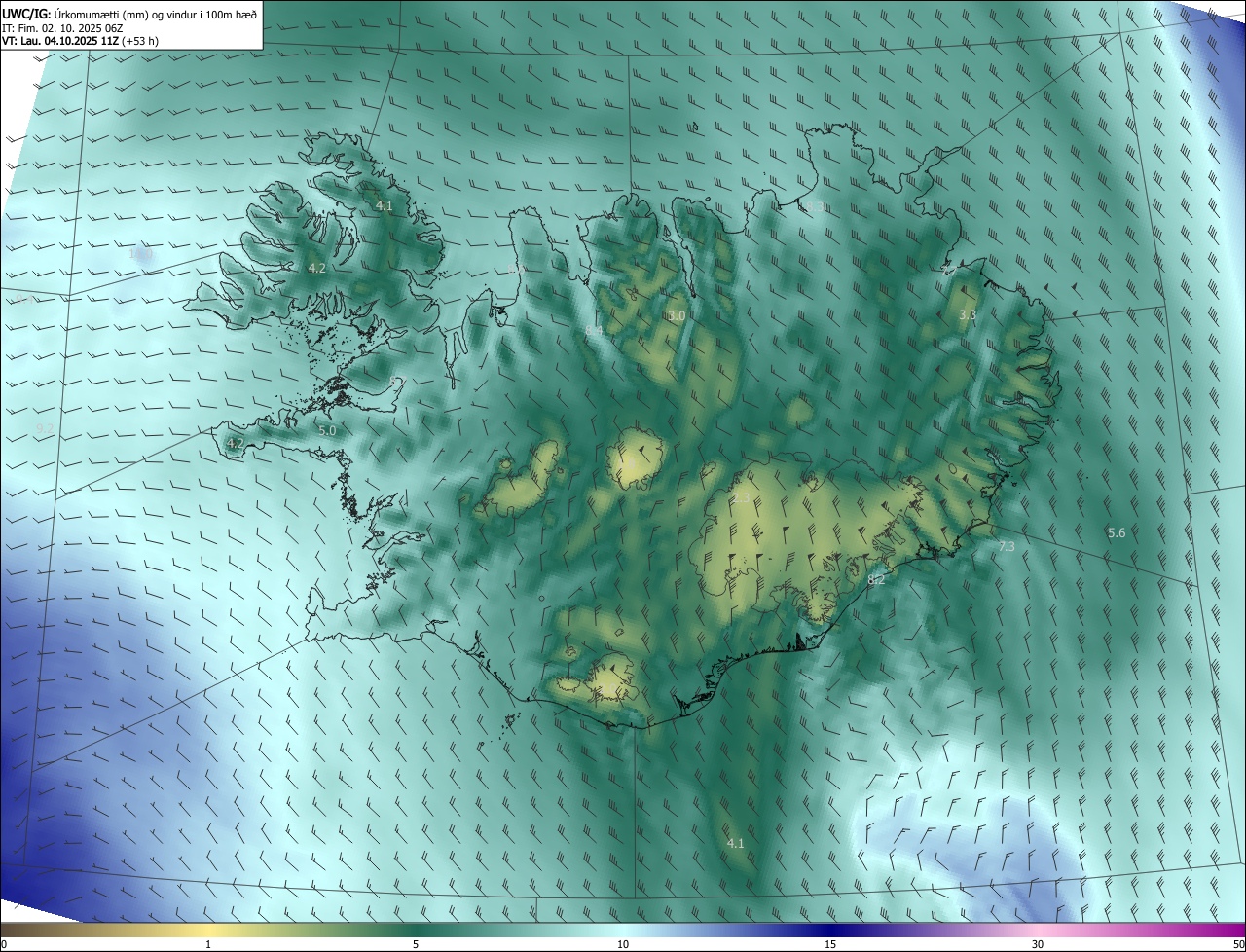Click the 3.0 value in northern Iceland
1246x952 pixels.
click(677, 316)
